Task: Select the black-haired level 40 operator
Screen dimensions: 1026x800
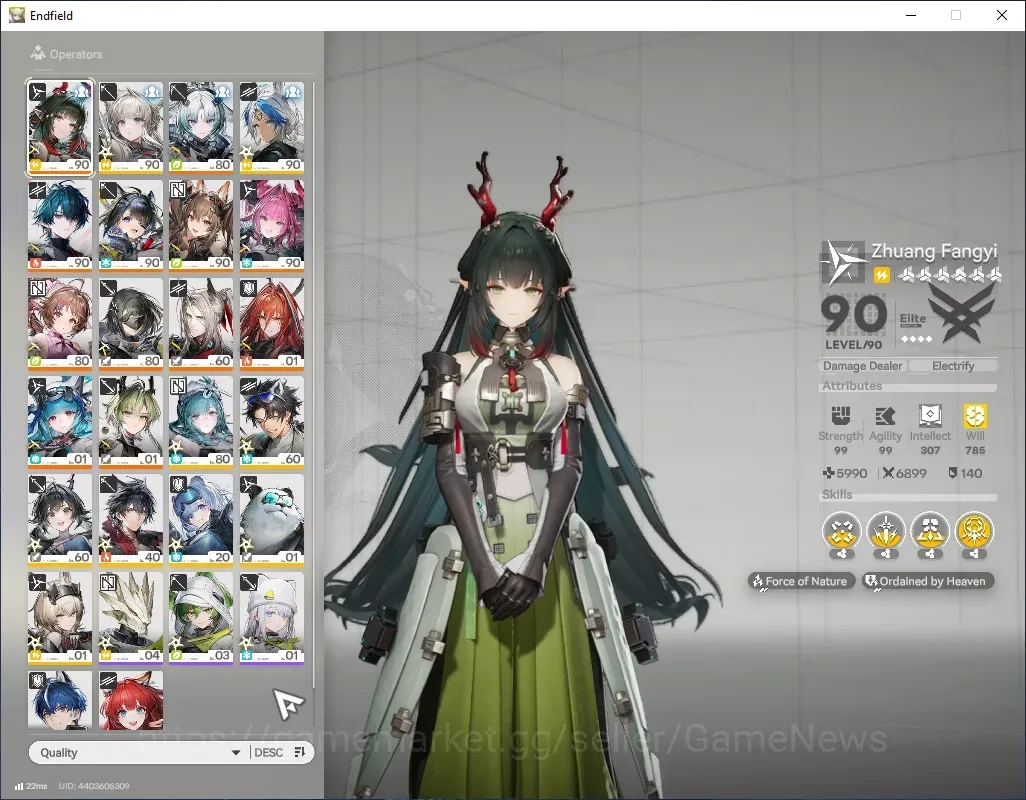Action: (130, 520)
